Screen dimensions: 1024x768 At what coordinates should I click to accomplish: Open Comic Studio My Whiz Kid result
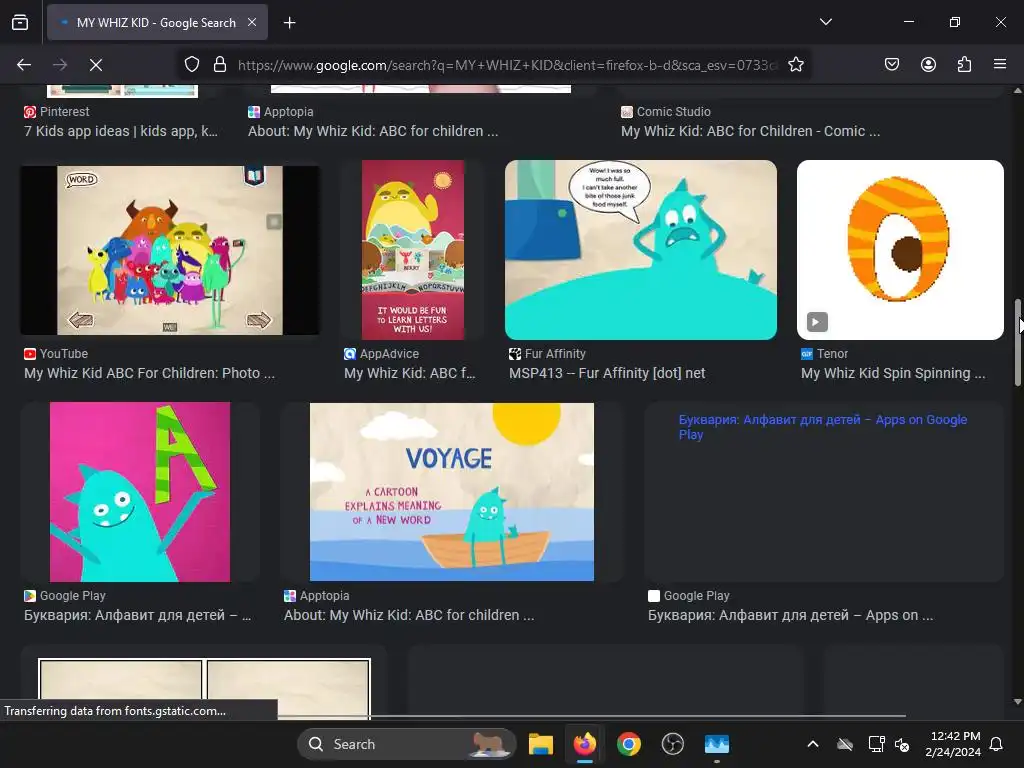click(750, 131)
